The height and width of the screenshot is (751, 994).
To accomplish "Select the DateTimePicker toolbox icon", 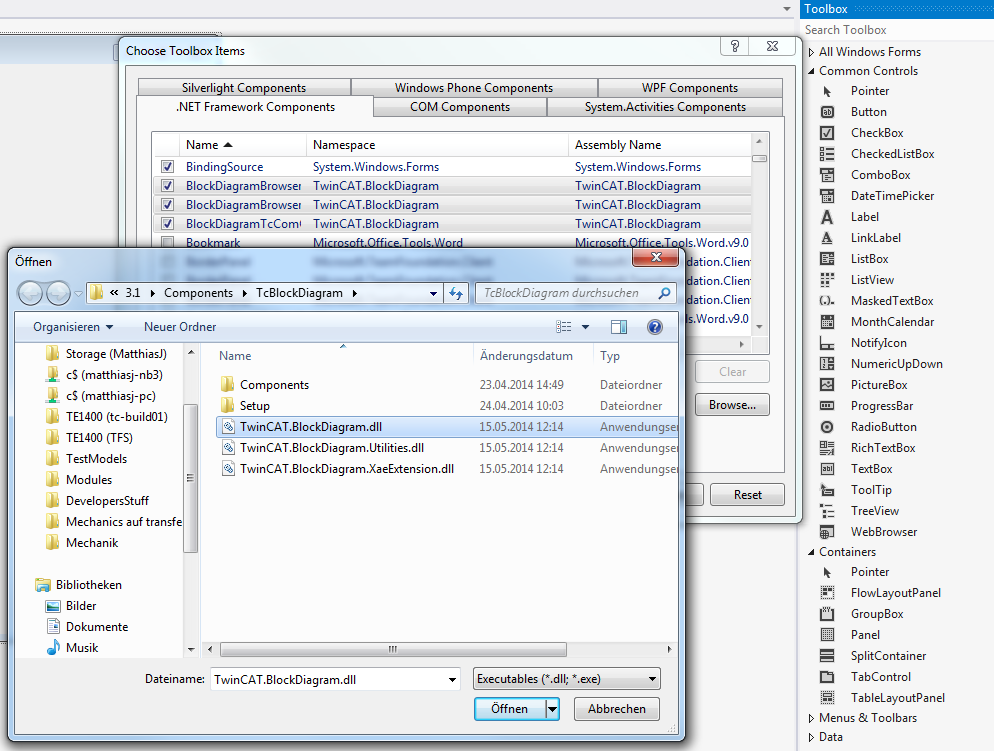I will point(827,196).
